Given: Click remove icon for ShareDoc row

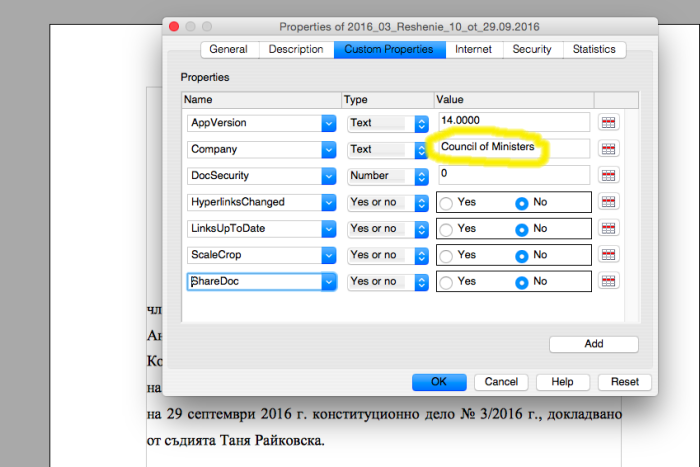Looking at the screenshot, I should 608,281.
